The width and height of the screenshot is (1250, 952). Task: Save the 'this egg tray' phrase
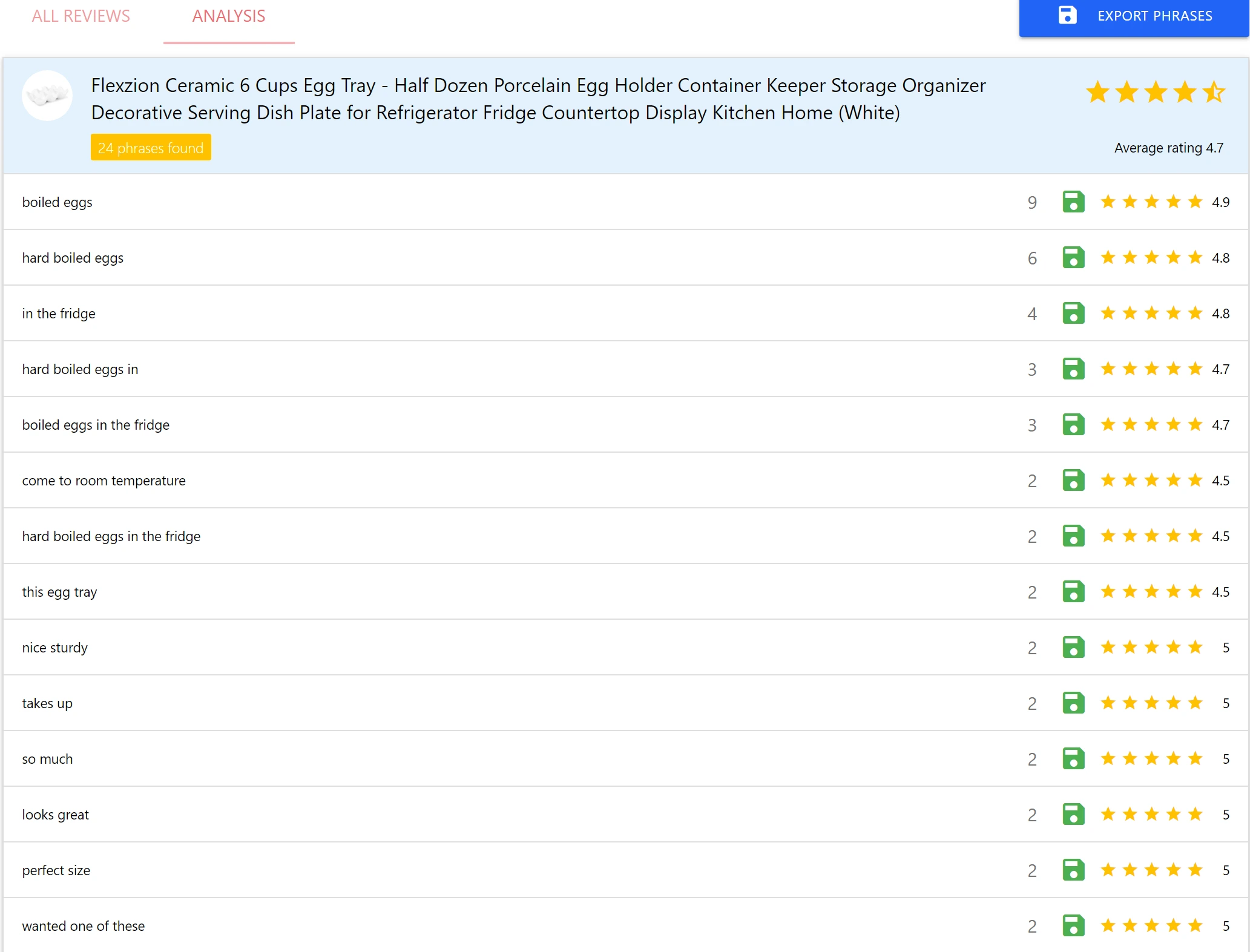pos(1073,592)
